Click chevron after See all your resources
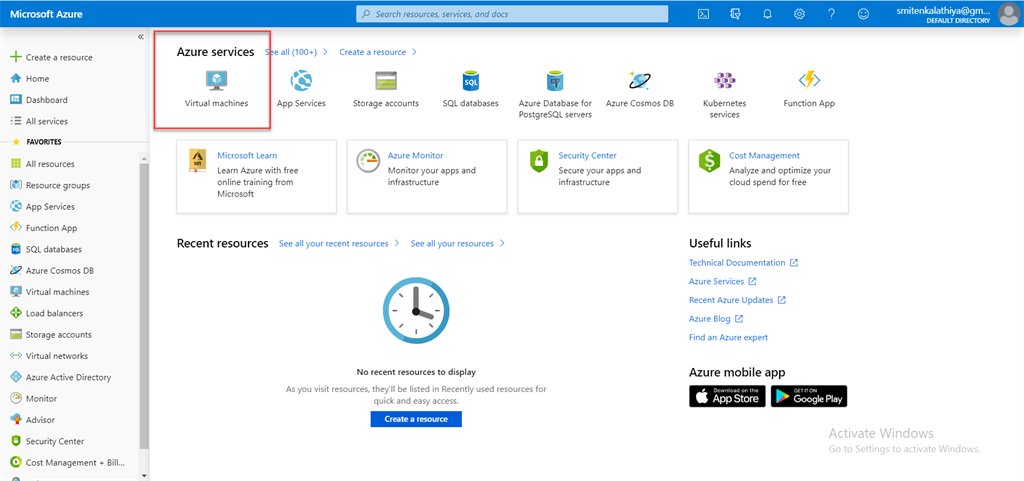The image size is (1024, 481). [x=502, y=243]
